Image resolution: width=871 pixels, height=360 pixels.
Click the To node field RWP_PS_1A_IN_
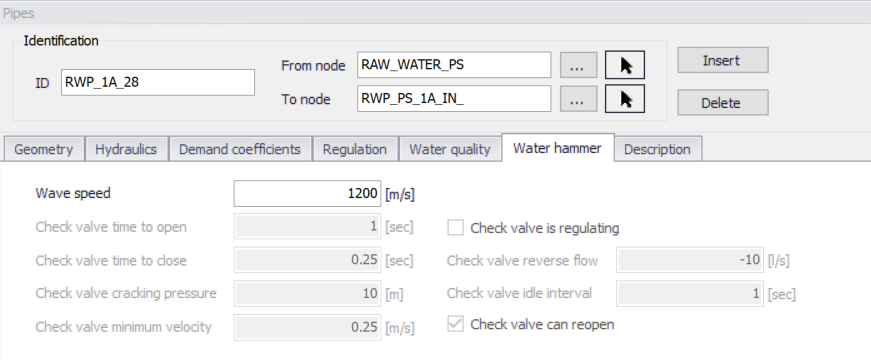coord(454,98)
